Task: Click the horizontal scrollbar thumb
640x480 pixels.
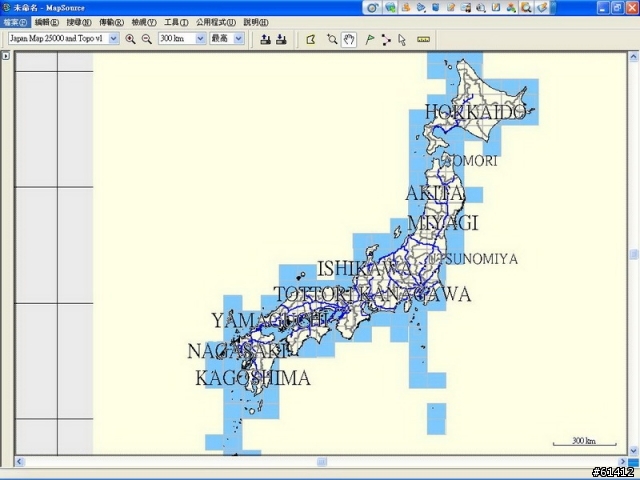Action: click(x=322, y=462)
